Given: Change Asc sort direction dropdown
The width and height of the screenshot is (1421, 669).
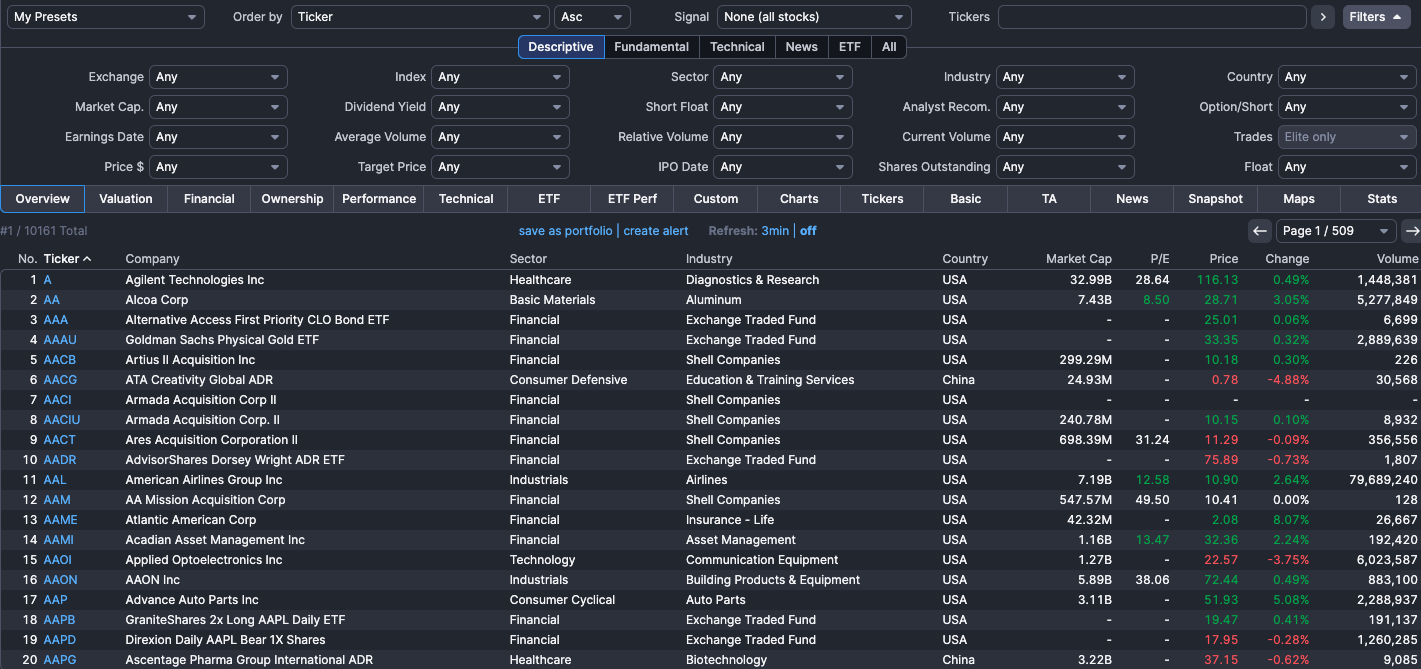Looking at the screenshot, I should tap(592, 17).
